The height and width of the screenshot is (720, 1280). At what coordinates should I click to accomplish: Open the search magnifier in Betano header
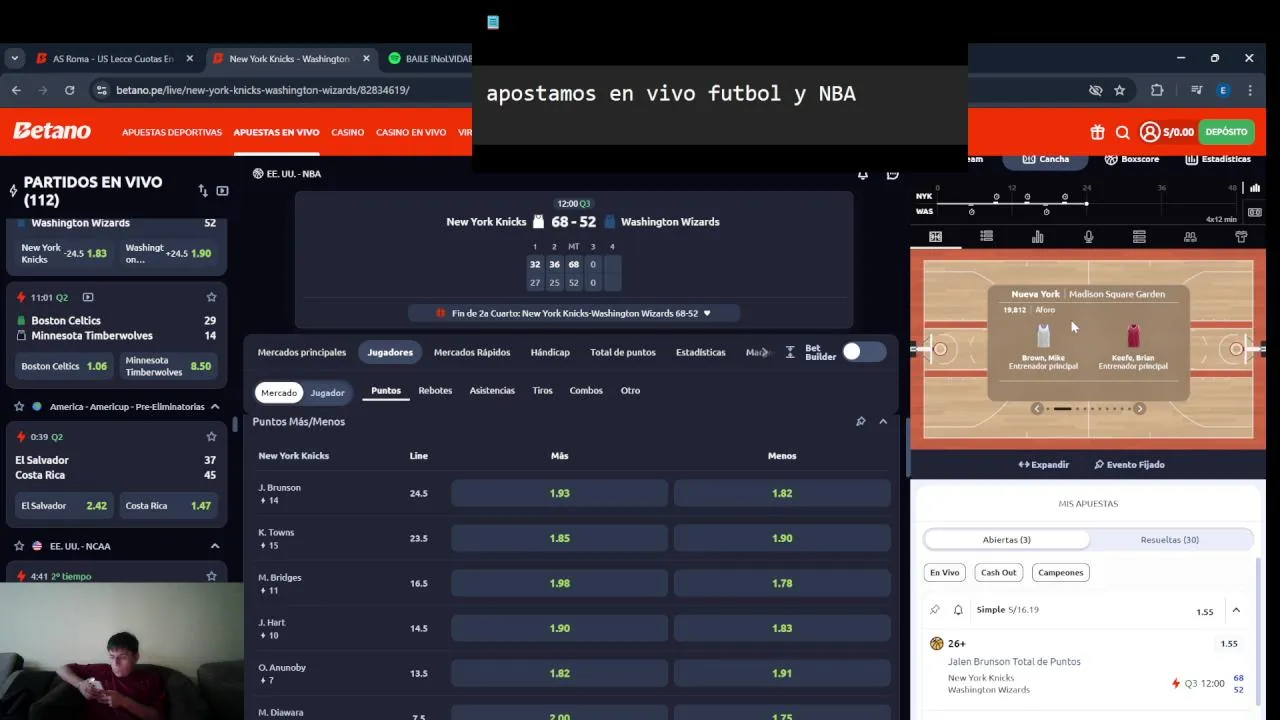coord(1122,132)
